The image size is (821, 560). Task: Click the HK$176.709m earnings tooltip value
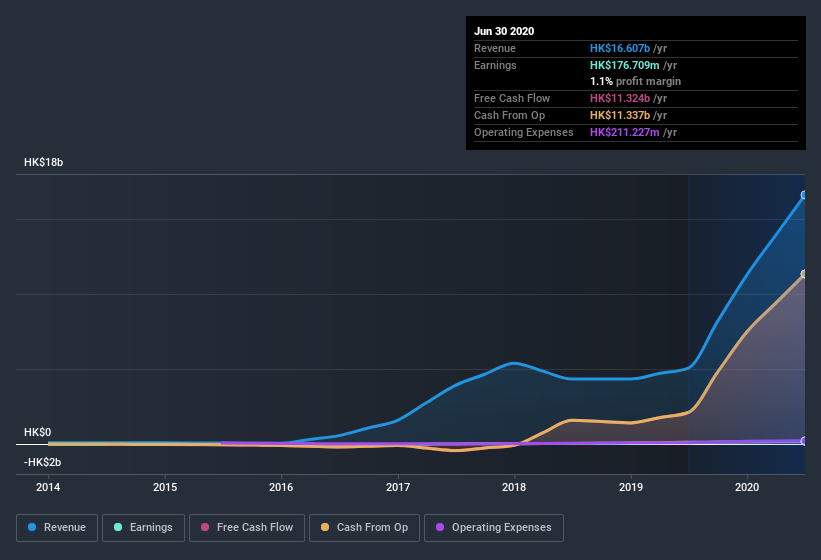click(x=625, y=64)
